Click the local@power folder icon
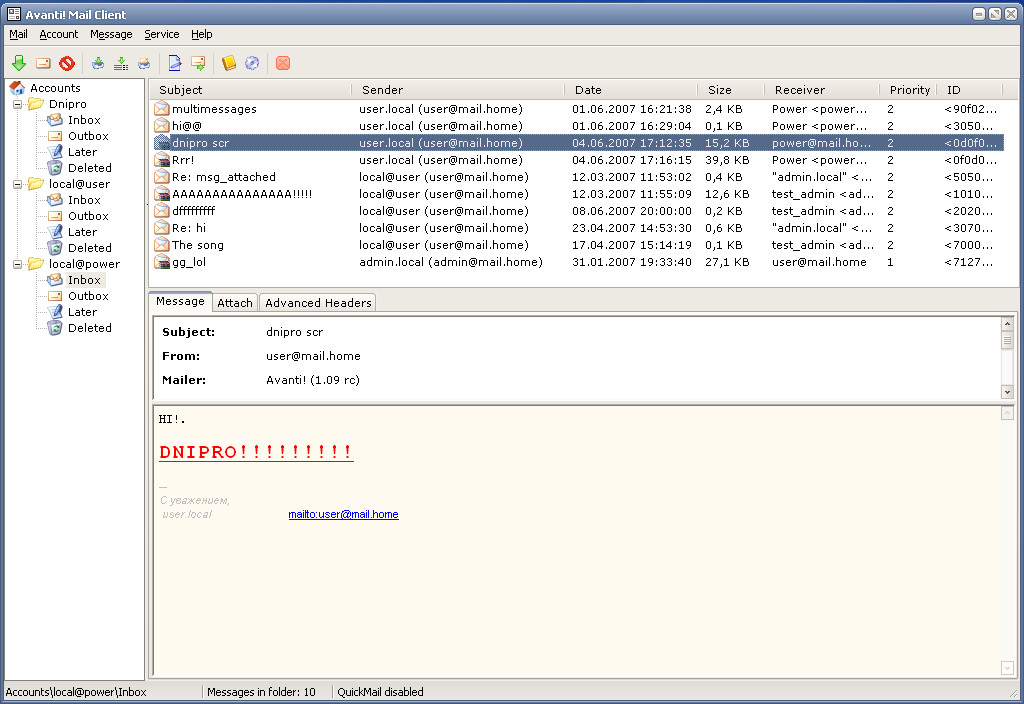The image size is (1024, 704). pos(36,264)
